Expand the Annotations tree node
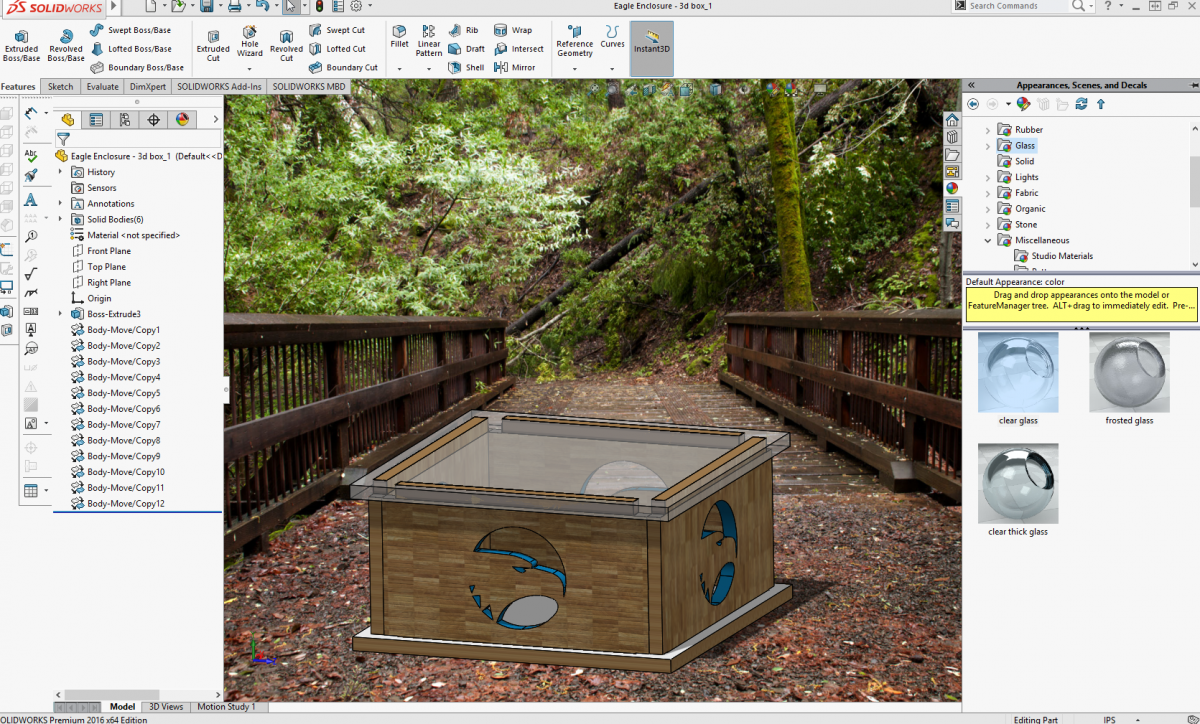The height and width of the screenshot is (724, 1200). pyautogui.click(x=61, y=204)
